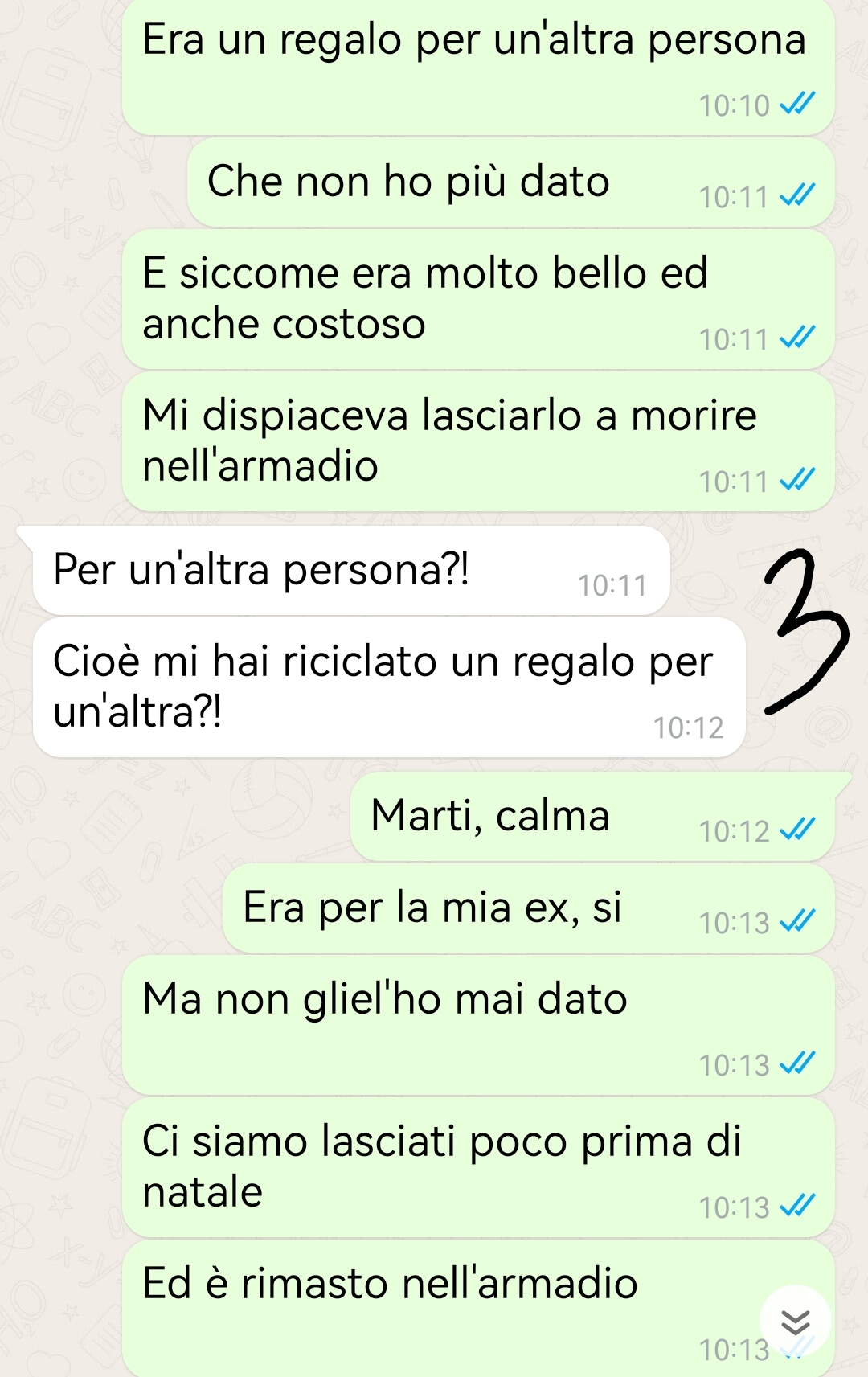This screenshot has width=868, height=1377.
Task: Tap the 'E siccome era molto bello' message
Action: click(x=478, y=300)
